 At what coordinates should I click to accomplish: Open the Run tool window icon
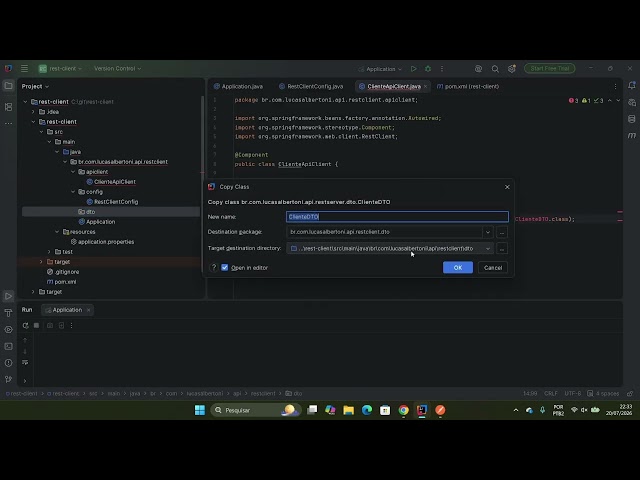[8, 296]
